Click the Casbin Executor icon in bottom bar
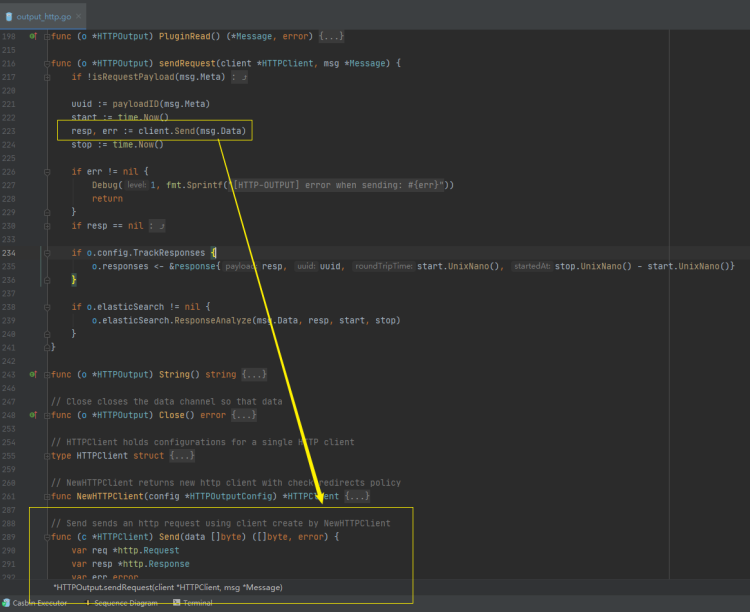 (6, 603)
